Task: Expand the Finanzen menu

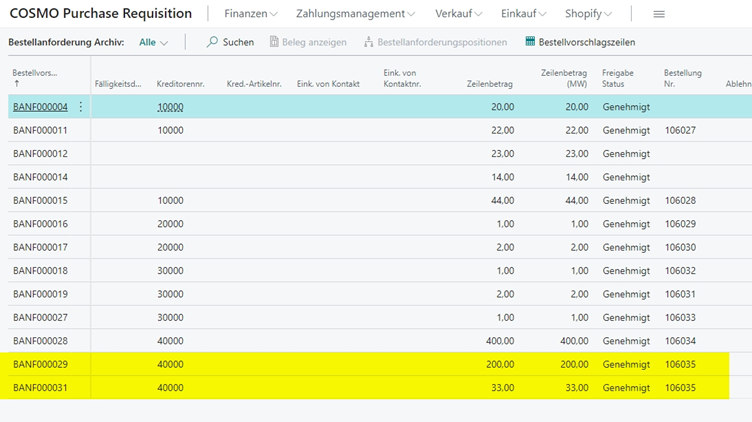Action: 251,14
